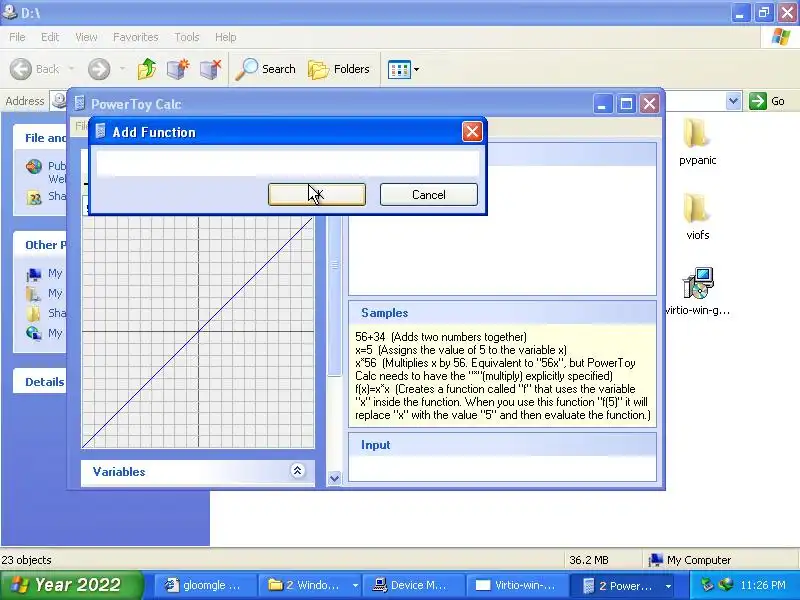Click the Forward arrow in Explorer
800x600 pixels.
[99, 69]
